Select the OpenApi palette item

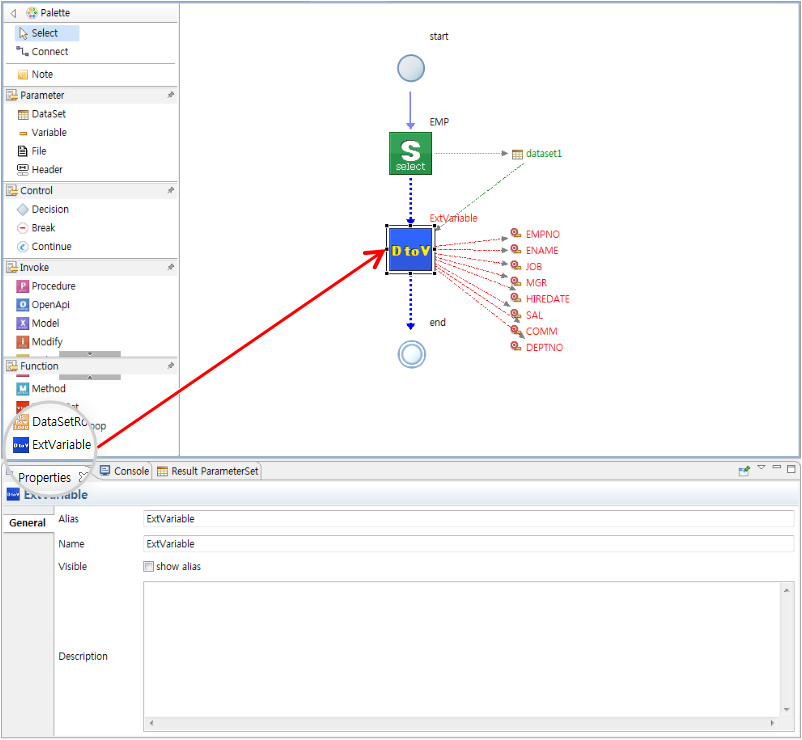[x=50, y=304]
